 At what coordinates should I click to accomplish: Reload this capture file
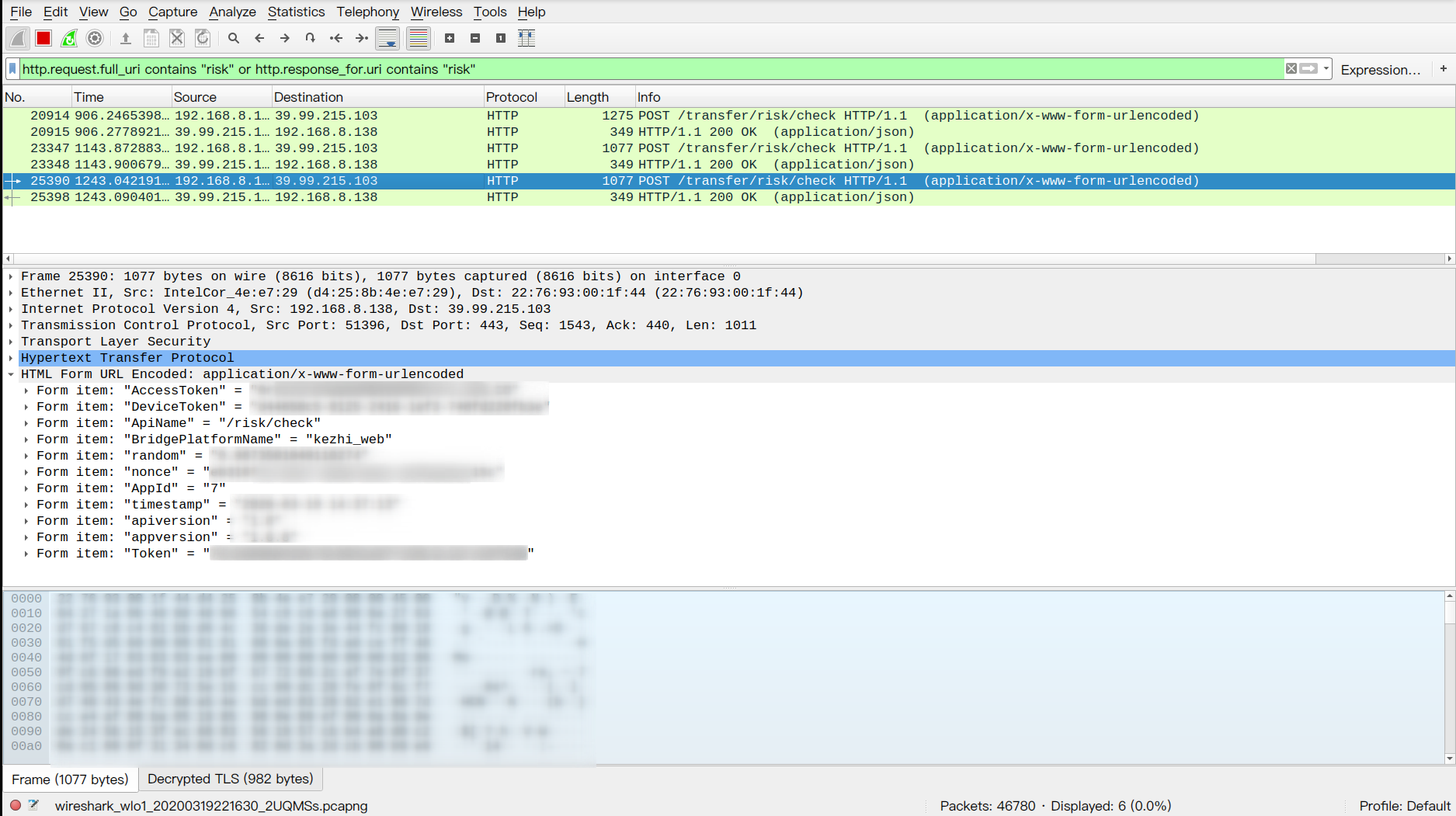[203, 38]
